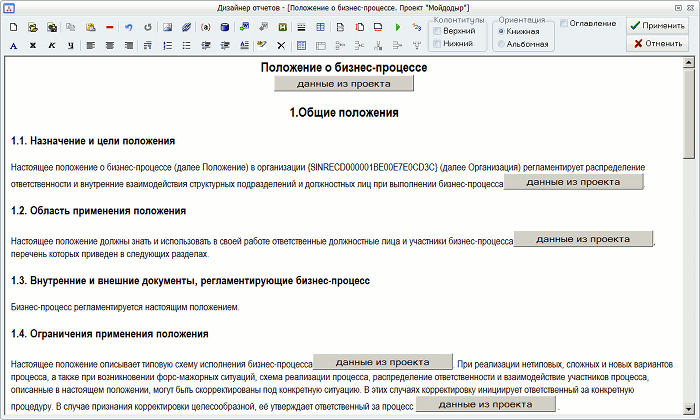This screenshot has width=700, height=420.
Task: Click the red minus delete icon
Action: (x=110, y=27)
